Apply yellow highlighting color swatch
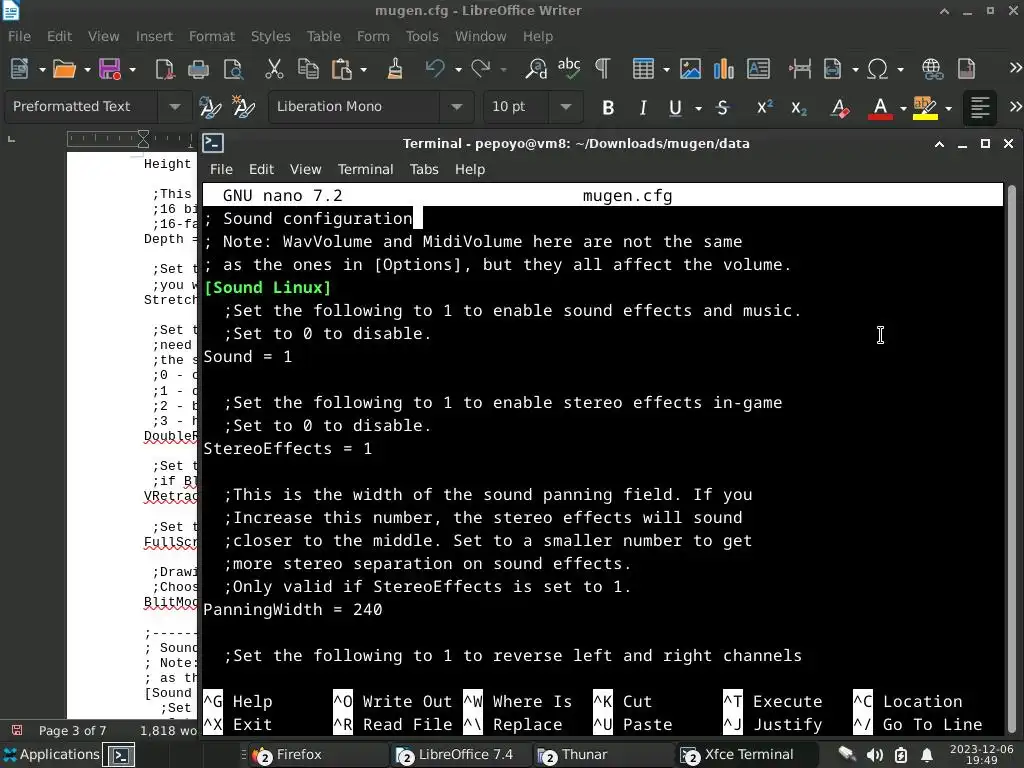The width and height of the screenshot is (1024, 768). tap(925, 108)
